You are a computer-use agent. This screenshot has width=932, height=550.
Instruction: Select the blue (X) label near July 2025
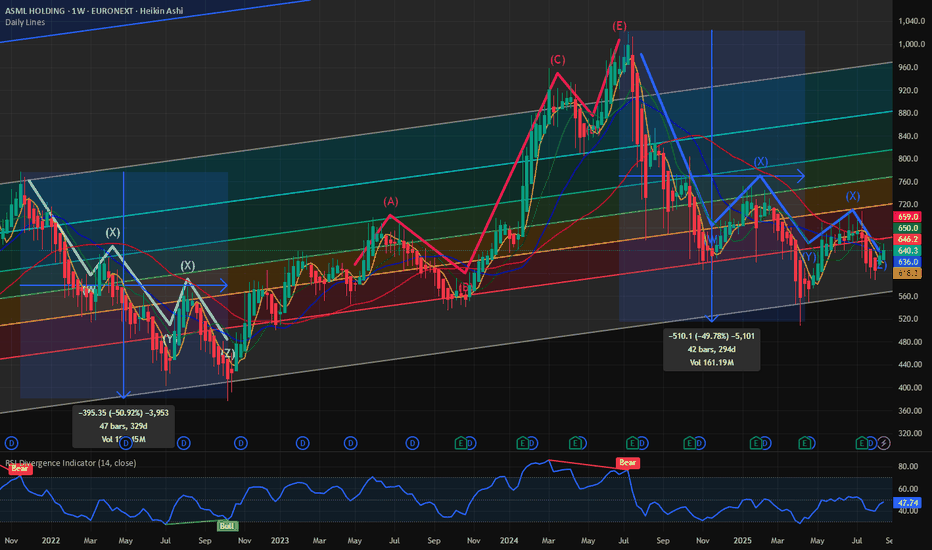point(852,196)
